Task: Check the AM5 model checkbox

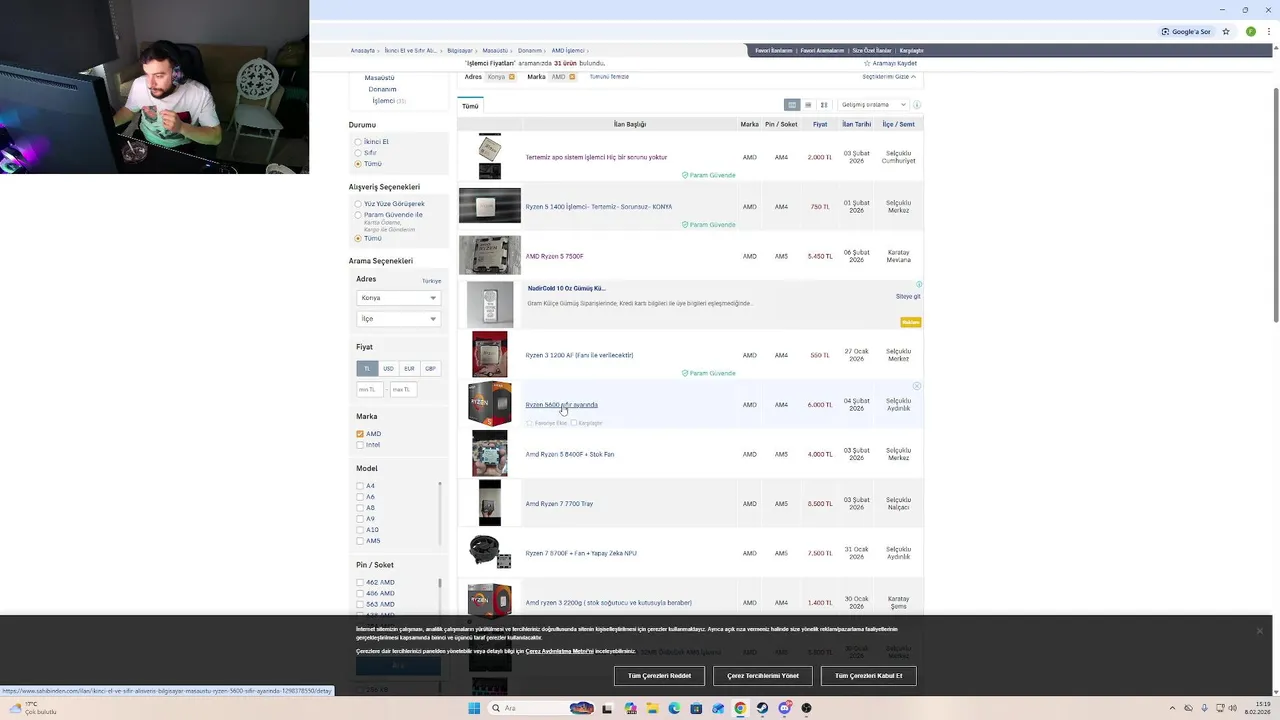Action: [360, 541]
